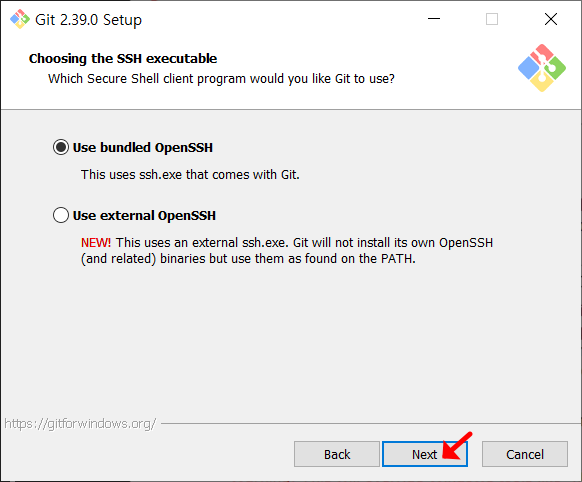Viewport: 582px width, 482px height.
Task: Click the "Choosing the SSH executable" heading
Action: pyautogui.click(x=123, y=59)
